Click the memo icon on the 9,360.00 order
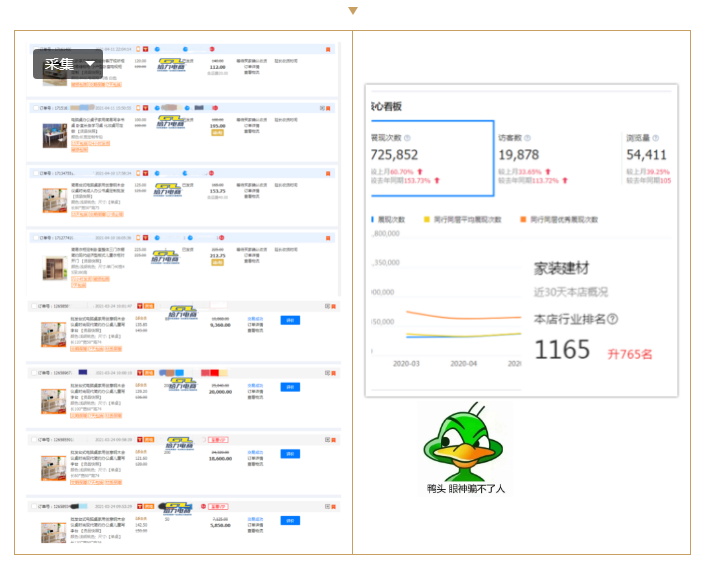Screen dimensions: 704x561 [x=327, y=306]
